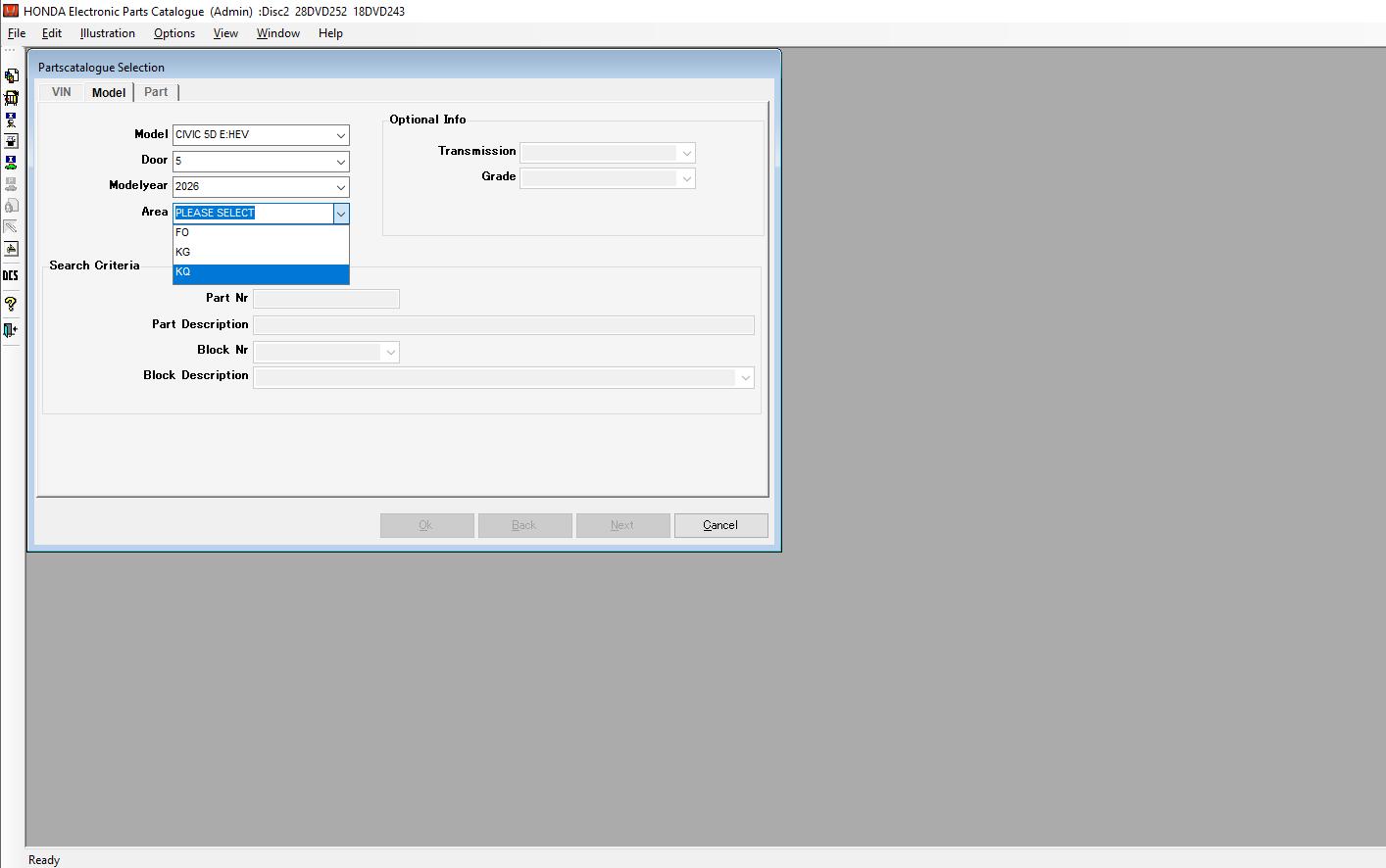
Task: Click the greyed-out diagonal pencil toolbar icon
Action: point(11,227)
